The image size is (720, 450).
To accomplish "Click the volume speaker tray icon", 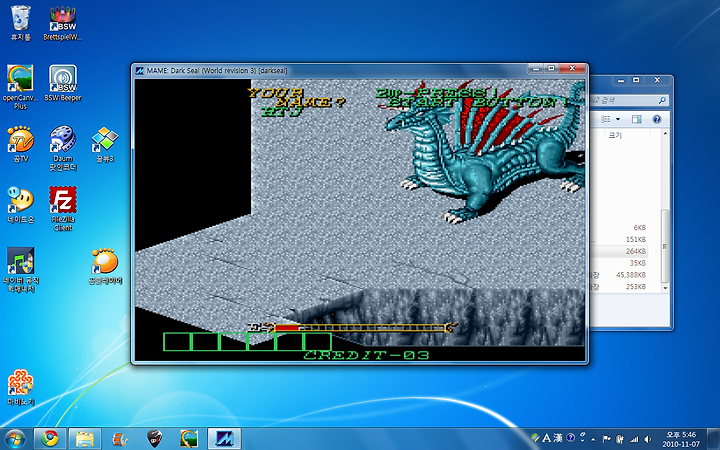I will (x=647, y=439).
